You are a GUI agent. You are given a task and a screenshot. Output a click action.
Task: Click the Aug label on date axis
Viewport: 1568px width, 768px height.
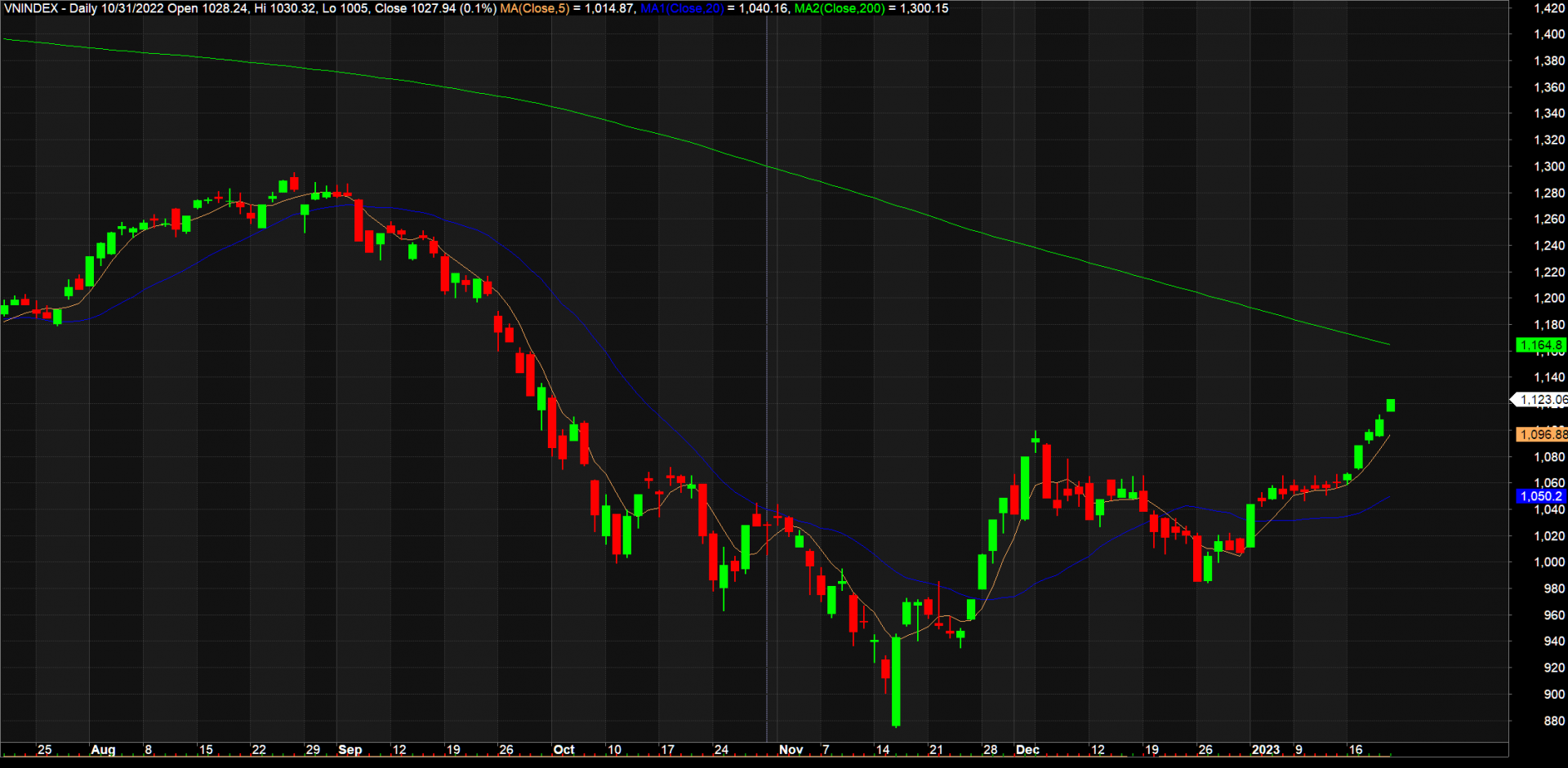(x=103, y=750)
